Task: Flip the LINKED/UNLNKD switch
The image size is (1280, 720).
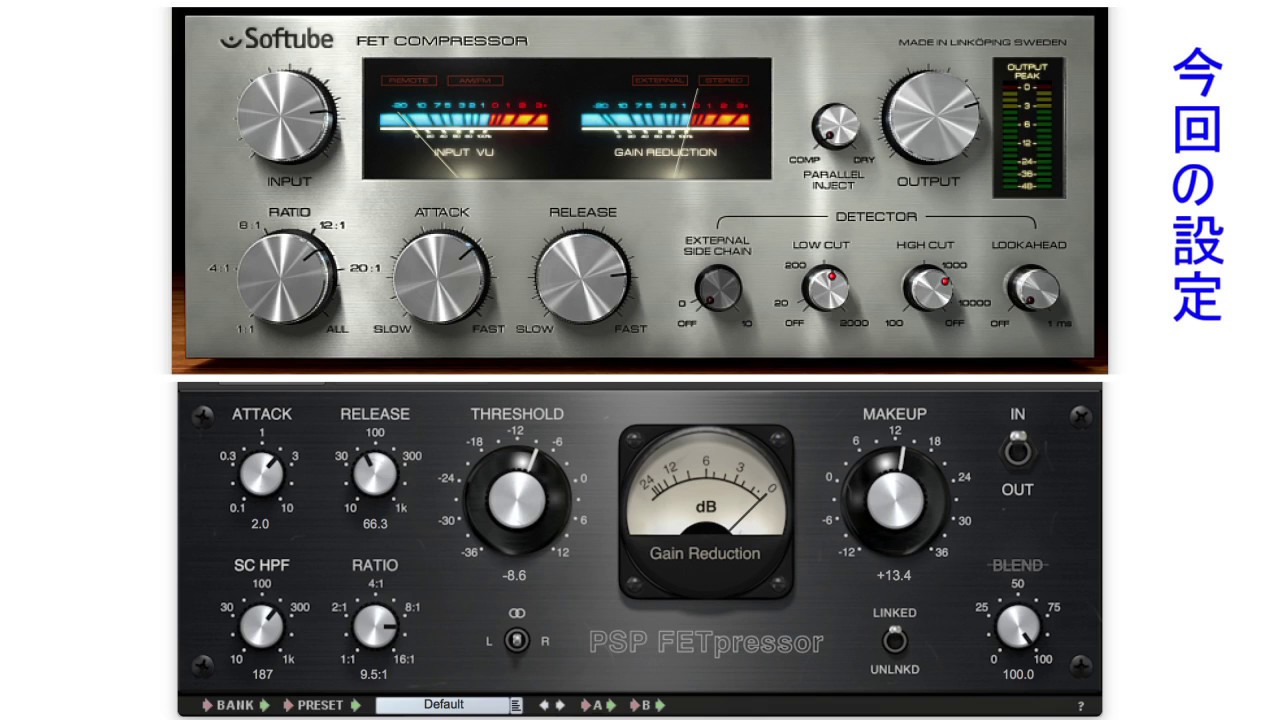Action: click(894, 638)
